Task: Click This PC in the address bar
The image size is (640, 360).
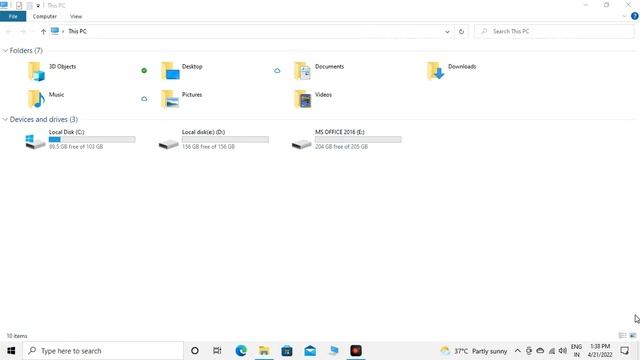Action: click(78, 31)
